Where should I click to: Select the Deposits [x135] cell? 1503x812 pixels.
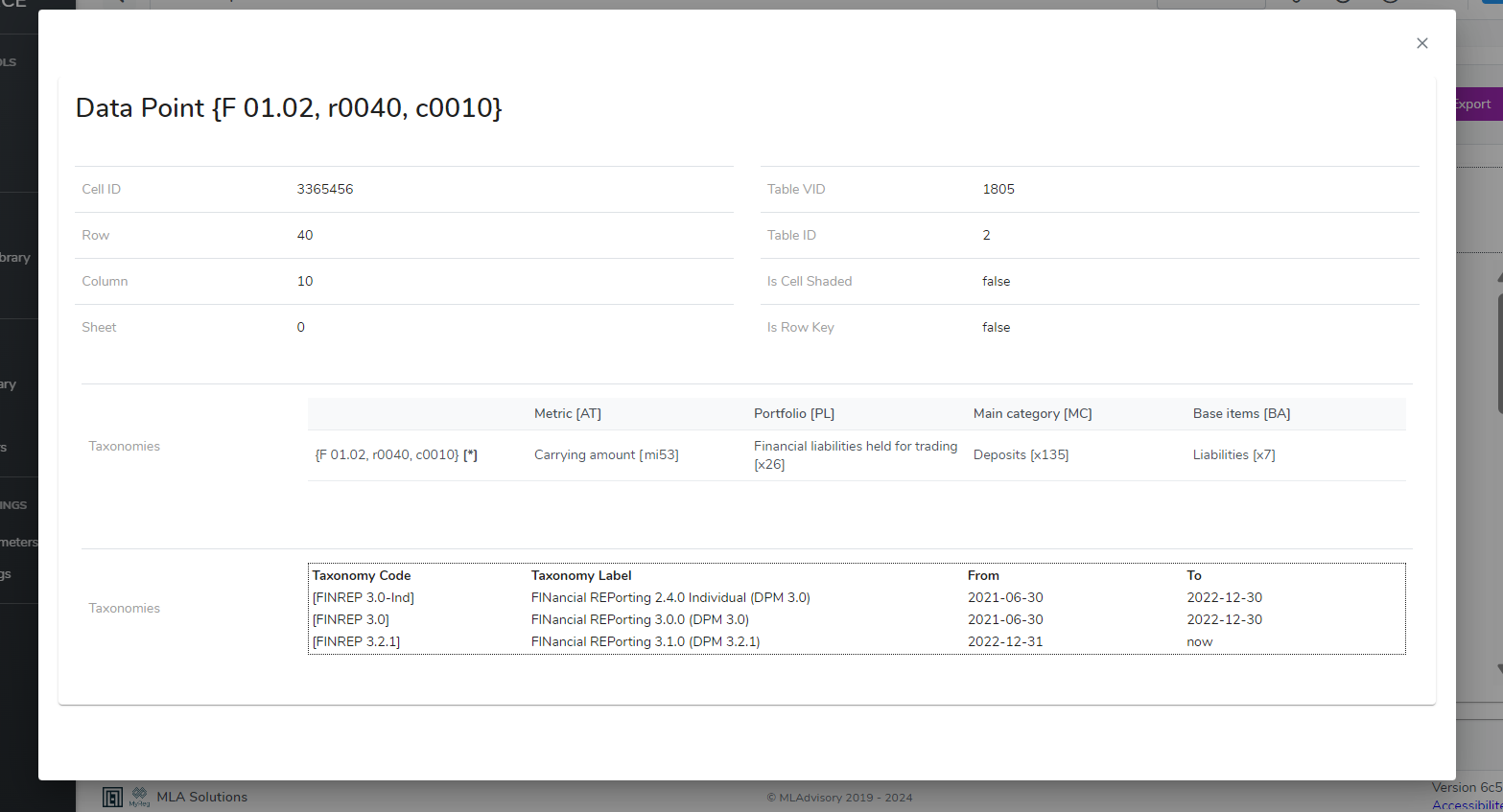(x=1021, y=454)
